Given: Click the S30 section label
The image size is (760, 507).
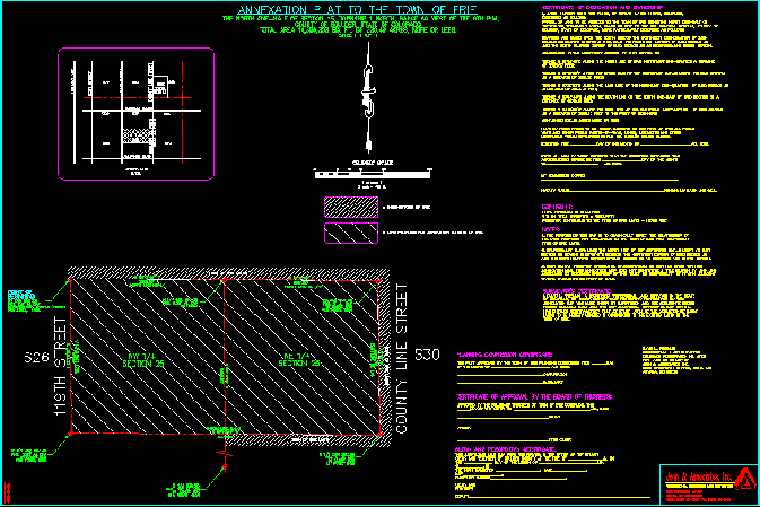Looking at the screenshot, I should tap(427, 356).
